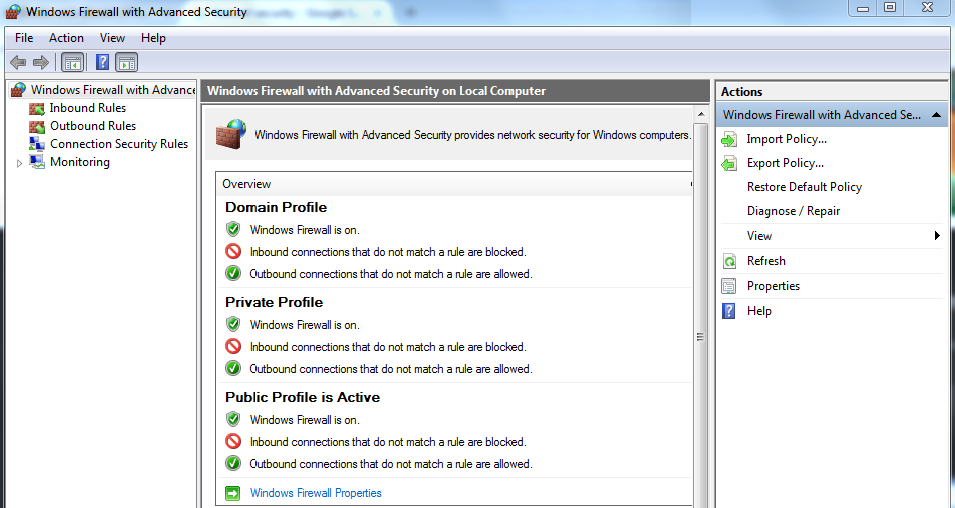Image resolution: width=955 pixels, height=508 pixels.
Task: Click the blue Help toolbar icon
Action: [102, 62]
